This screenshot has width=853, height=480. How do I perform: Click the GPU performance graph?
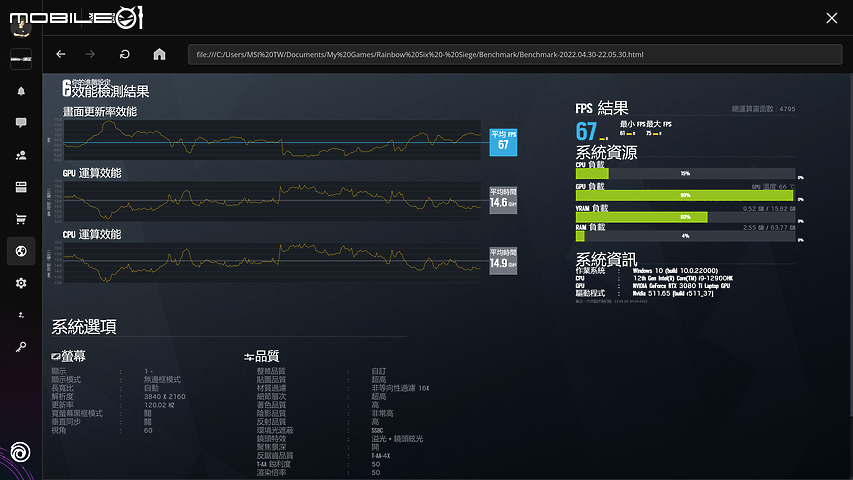point(272,201)
